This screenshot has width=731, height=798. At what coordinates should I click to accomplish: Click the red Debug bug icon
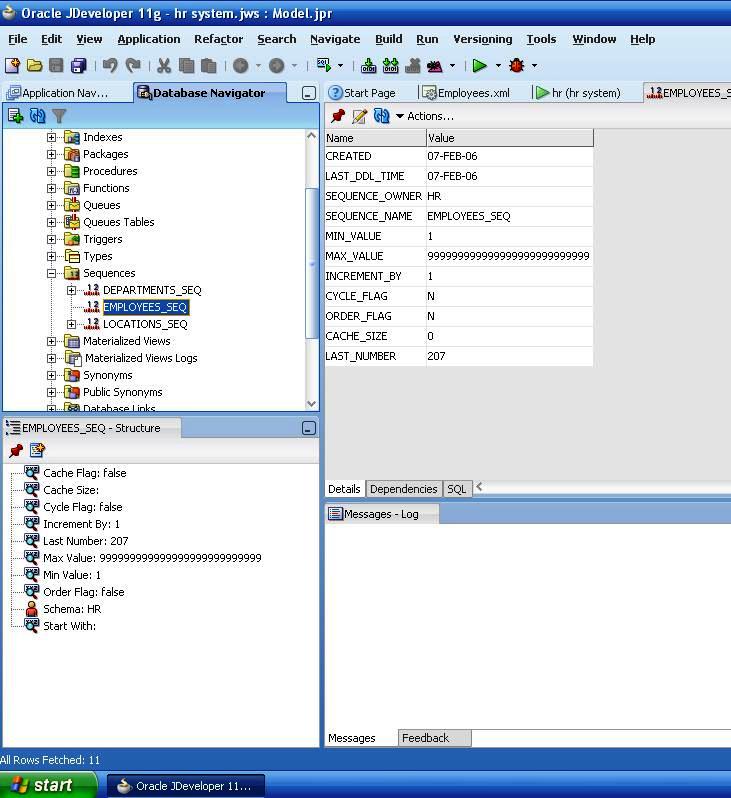[x=516, y=66]
